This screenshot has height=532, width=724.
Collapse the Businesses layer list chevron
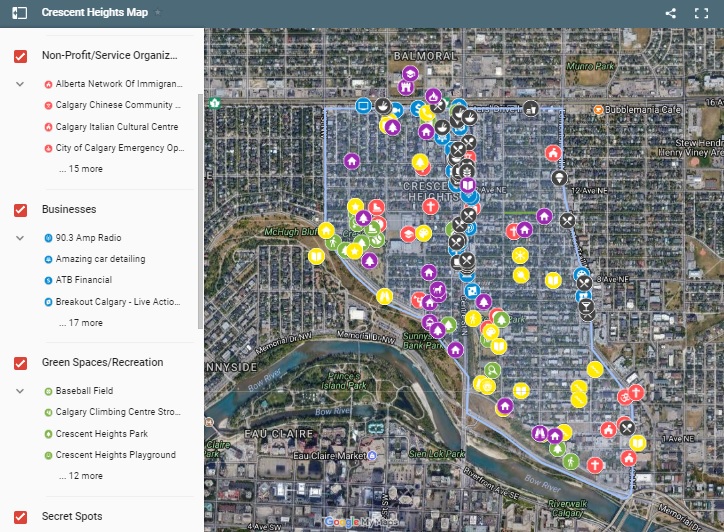tap(20, 238)
